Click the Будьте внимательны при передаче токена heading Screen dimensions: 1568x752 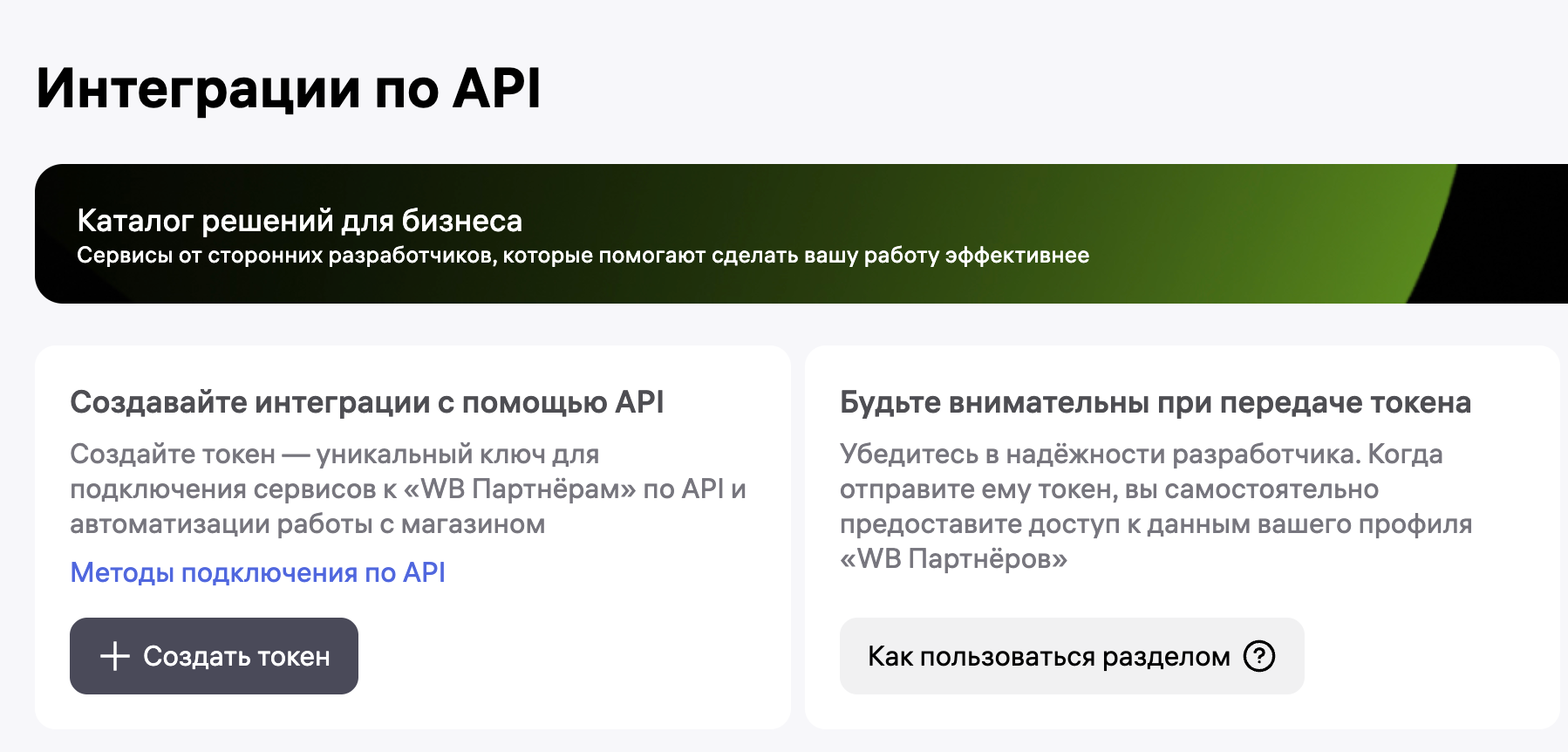(x=1155, y=402)
